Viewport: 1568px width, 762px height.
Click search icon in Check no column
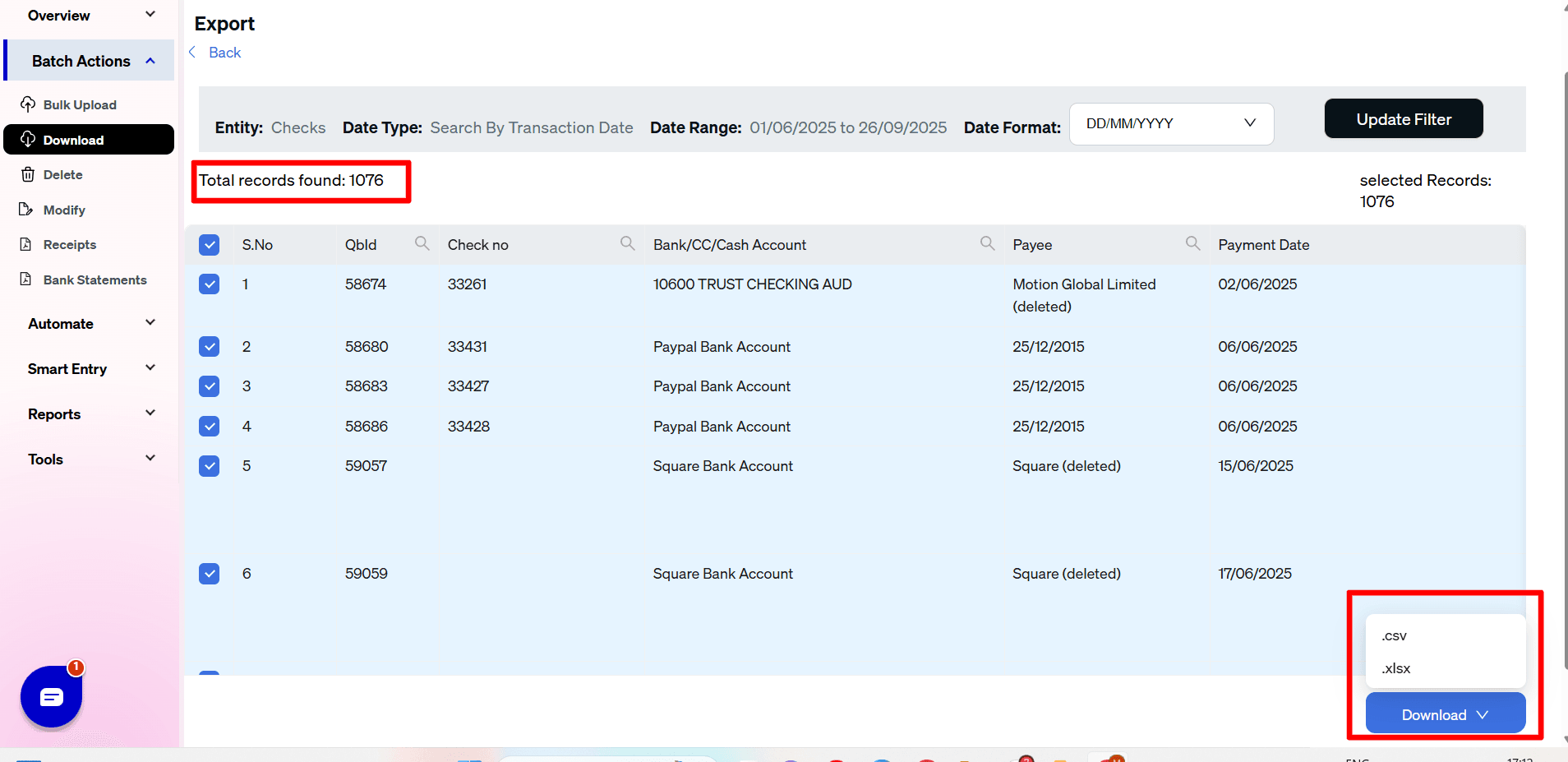[627, 243]
